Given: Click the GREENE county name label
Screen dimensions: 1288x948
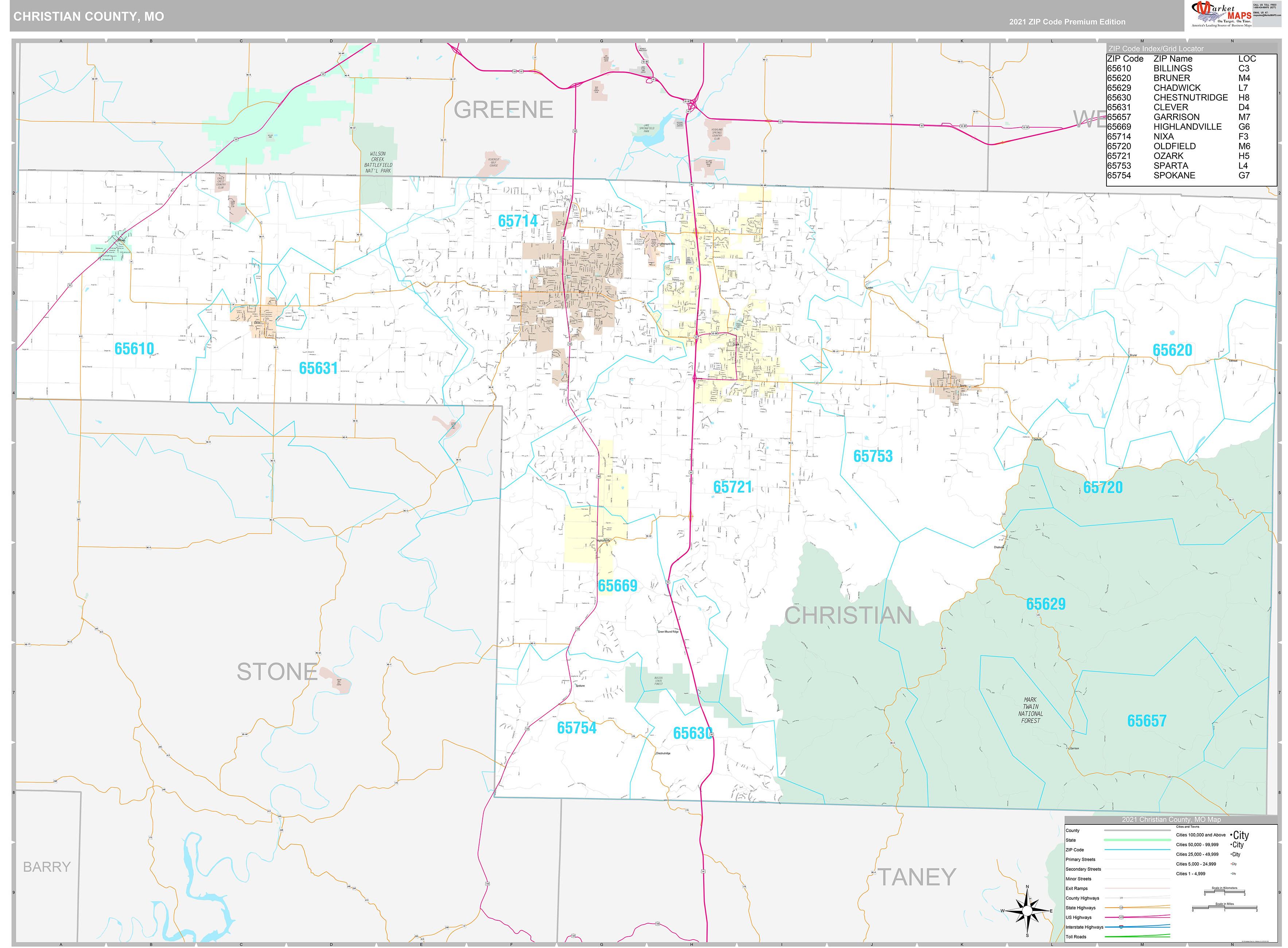Looking at the screenshot, I should [503, 110].
